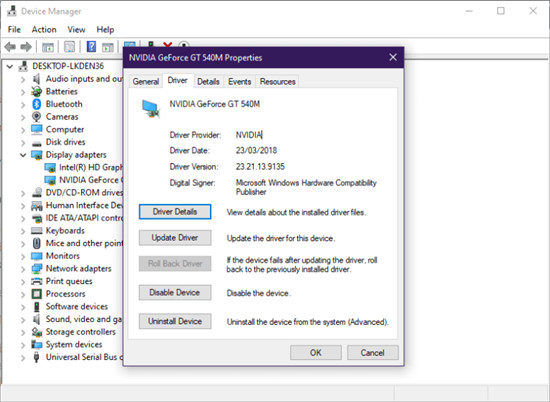Select the Disk drives icon

click(36, 143)
